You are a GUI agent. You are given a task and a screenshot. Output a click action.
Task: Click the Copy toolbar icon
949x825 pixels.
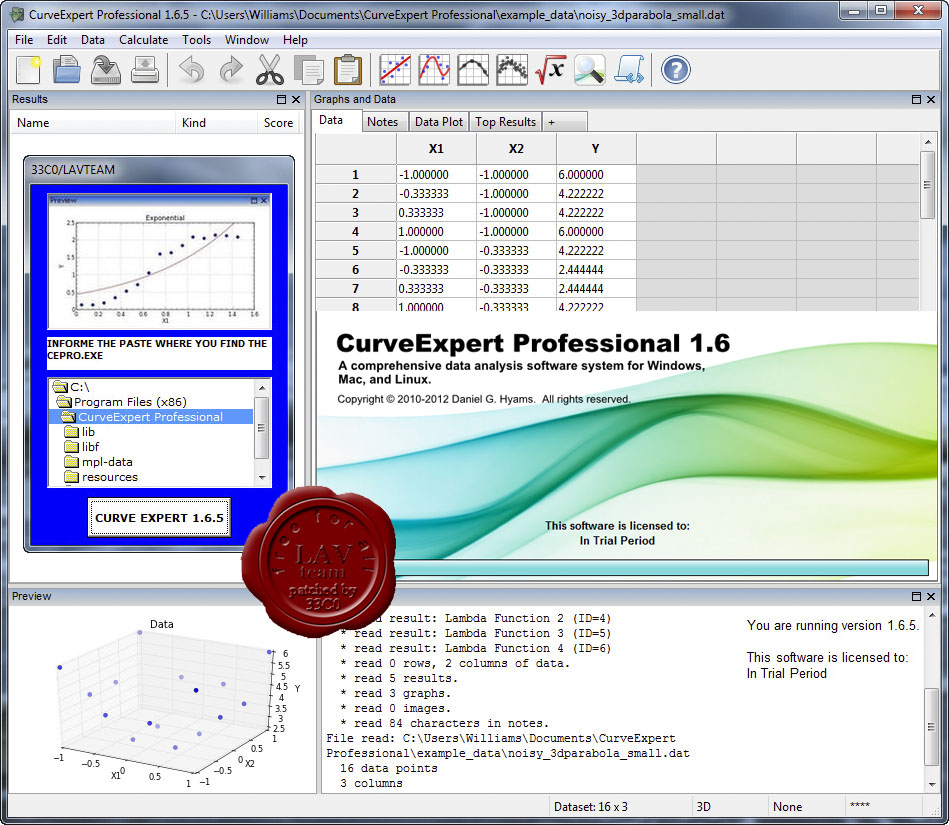click(309, 70)
